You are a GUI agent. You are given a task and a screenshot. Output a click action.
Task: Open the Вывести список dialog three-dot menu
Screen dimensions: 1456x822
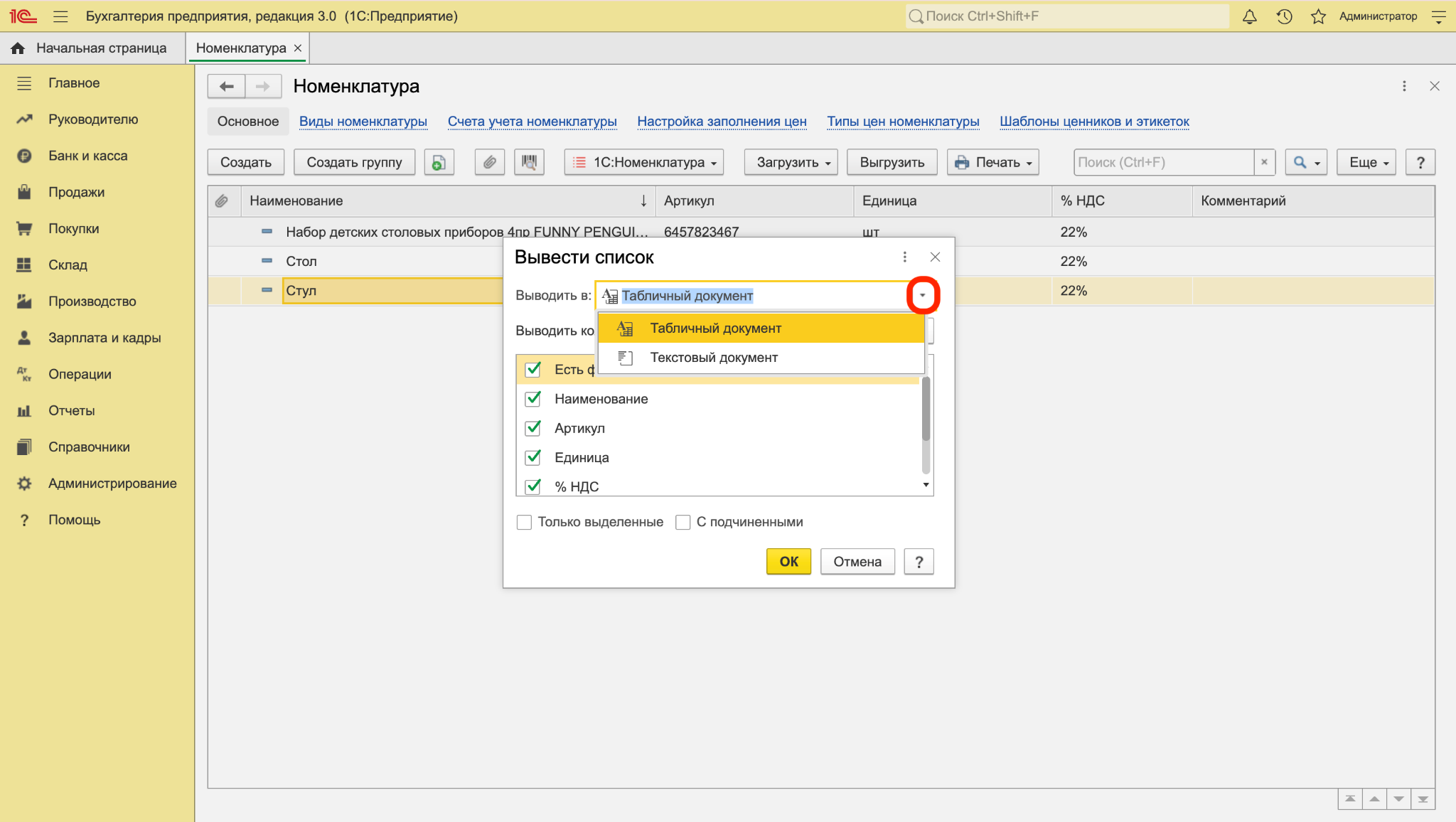point(904,257)
